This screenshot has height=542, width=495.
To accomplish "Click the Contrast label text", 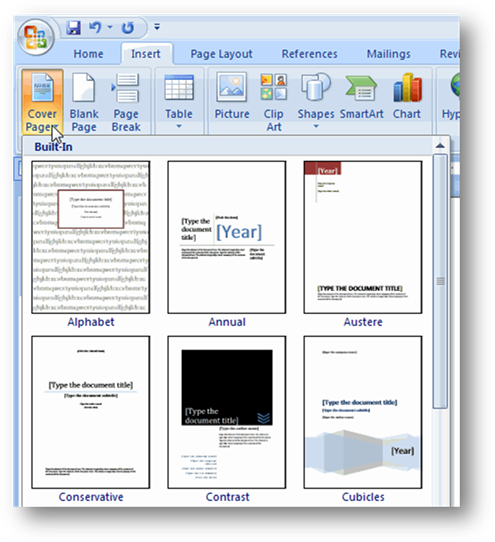I will (x=227, y=497).
